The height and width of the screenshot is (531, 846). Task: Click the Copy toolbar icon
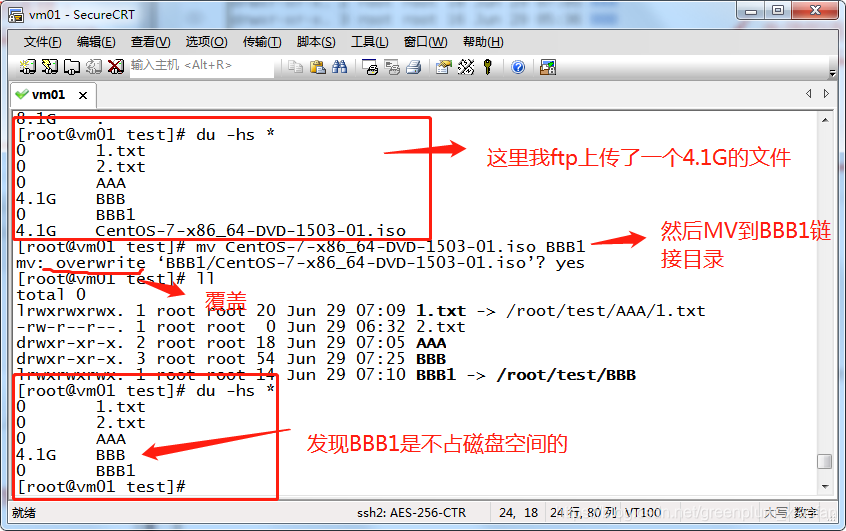coord(295,67)
